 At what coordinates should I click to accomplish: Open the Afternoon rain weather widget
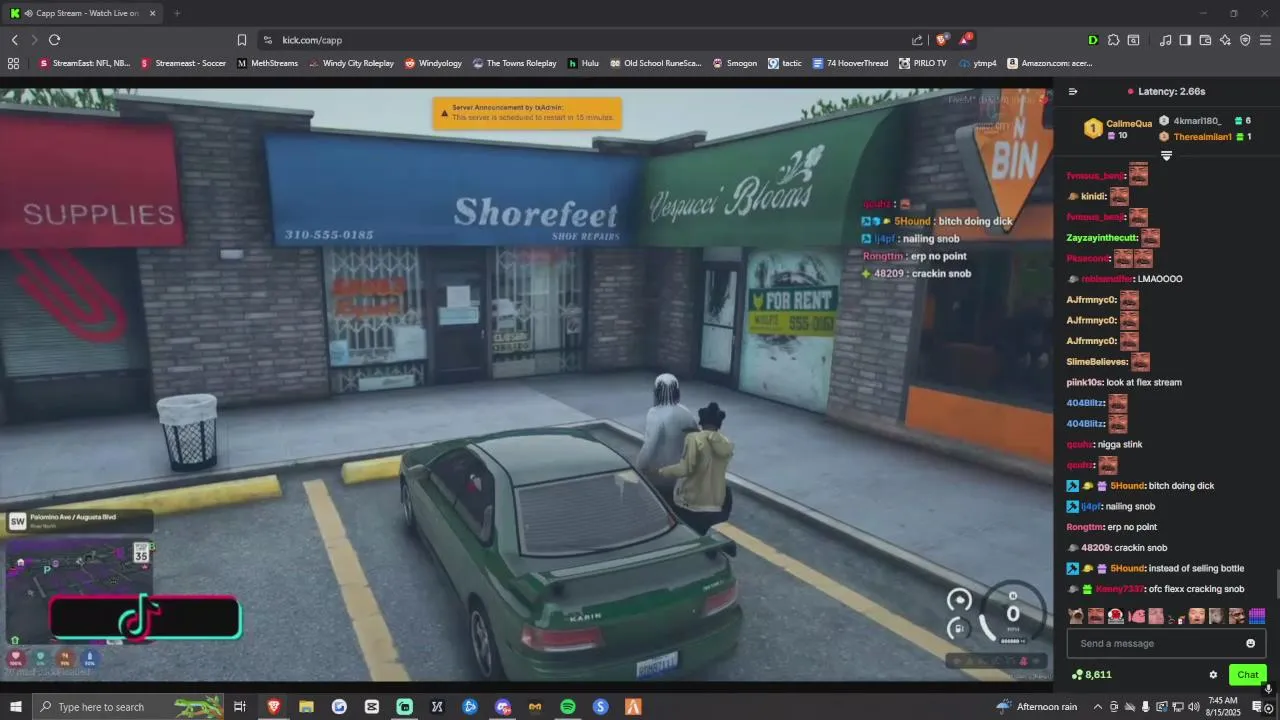tap(1036, 707)
